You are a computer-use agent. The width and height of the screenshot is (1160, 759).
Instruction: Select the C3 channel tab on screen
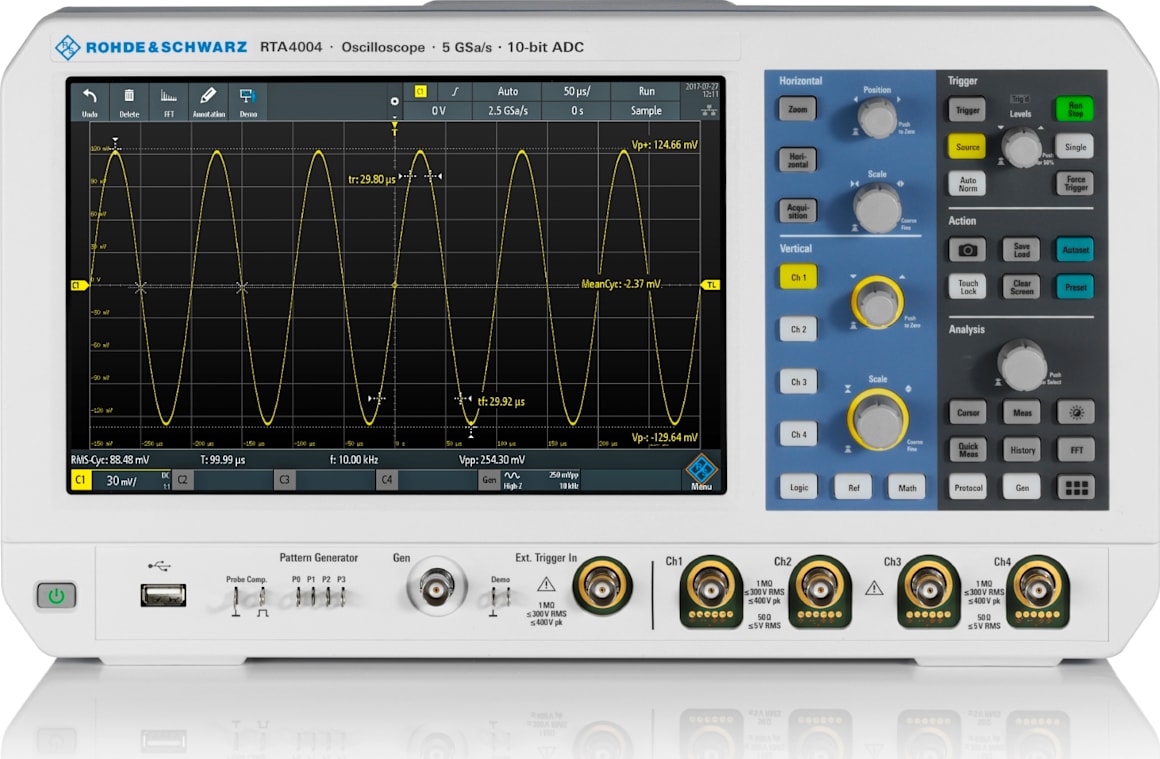pyautogui.click(x=285, y=480)
